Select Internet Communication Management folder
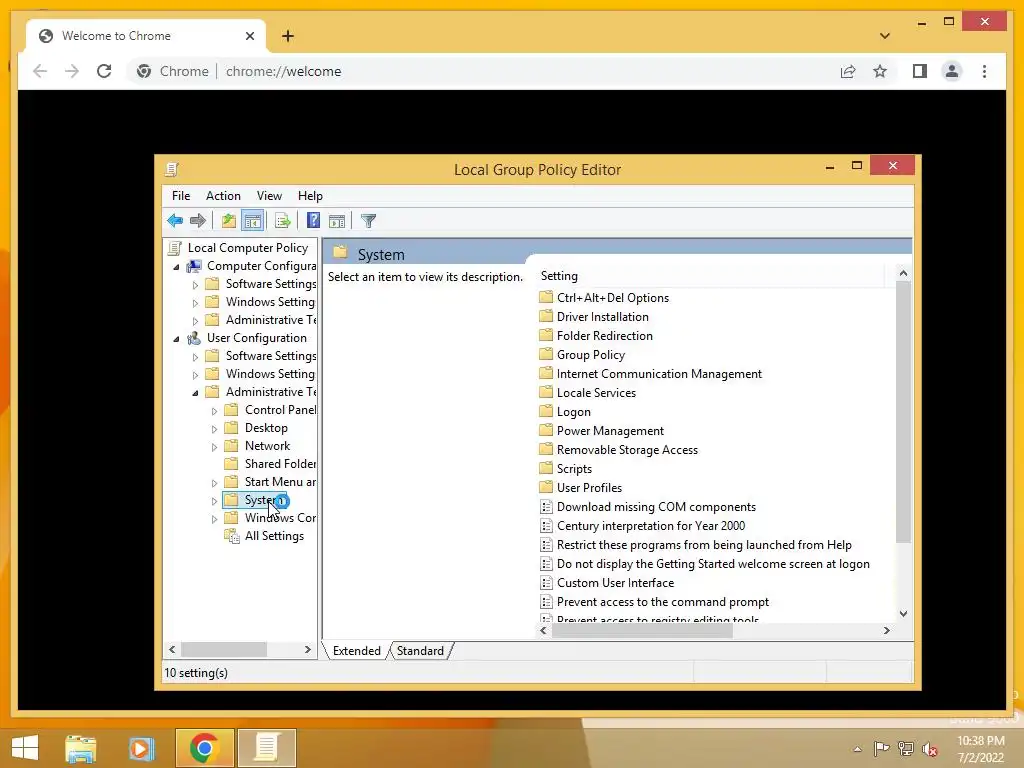 point(659,374)
